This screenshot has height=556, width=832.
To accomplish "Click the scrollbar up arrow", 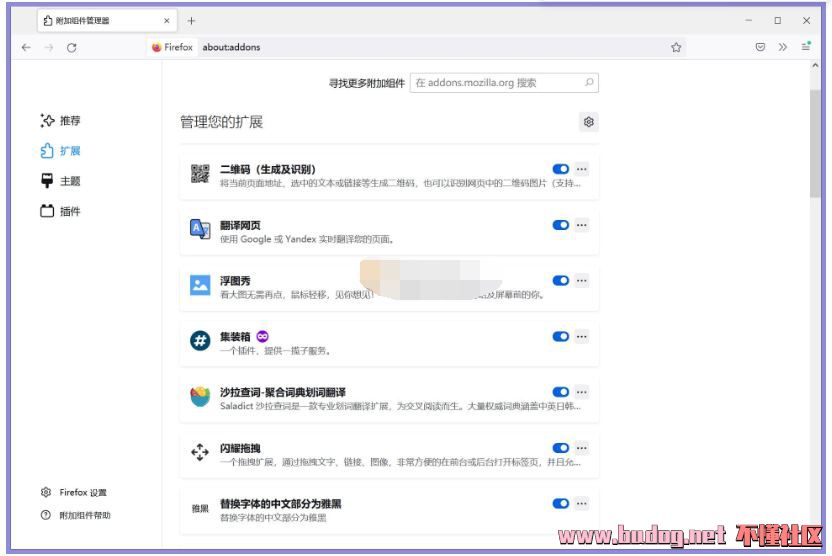I will tap(815, 65).
